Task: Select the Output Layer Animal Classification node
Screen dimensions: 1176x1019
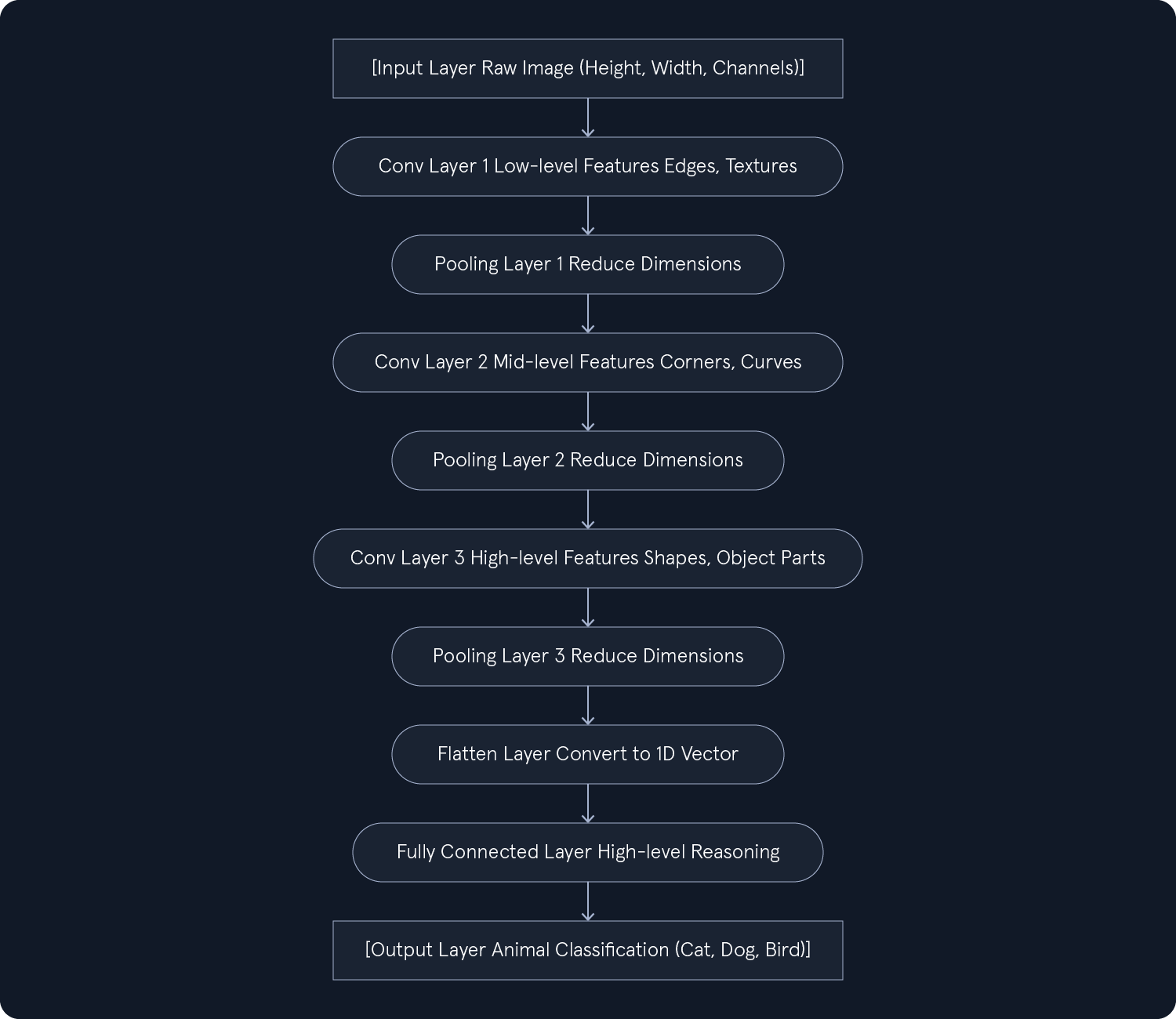Action: pos(588,950)
